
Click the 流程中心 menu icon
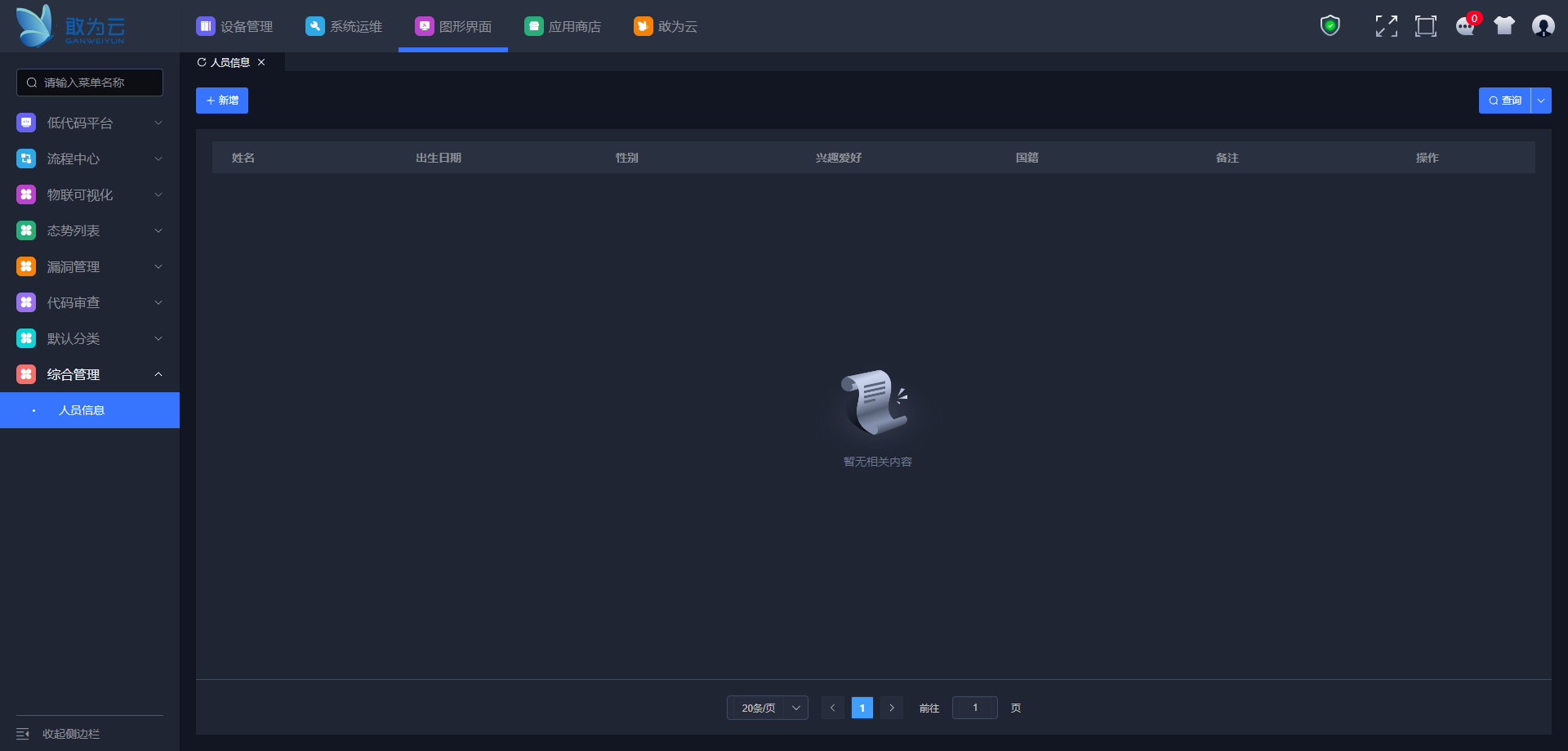pos(26,159)
